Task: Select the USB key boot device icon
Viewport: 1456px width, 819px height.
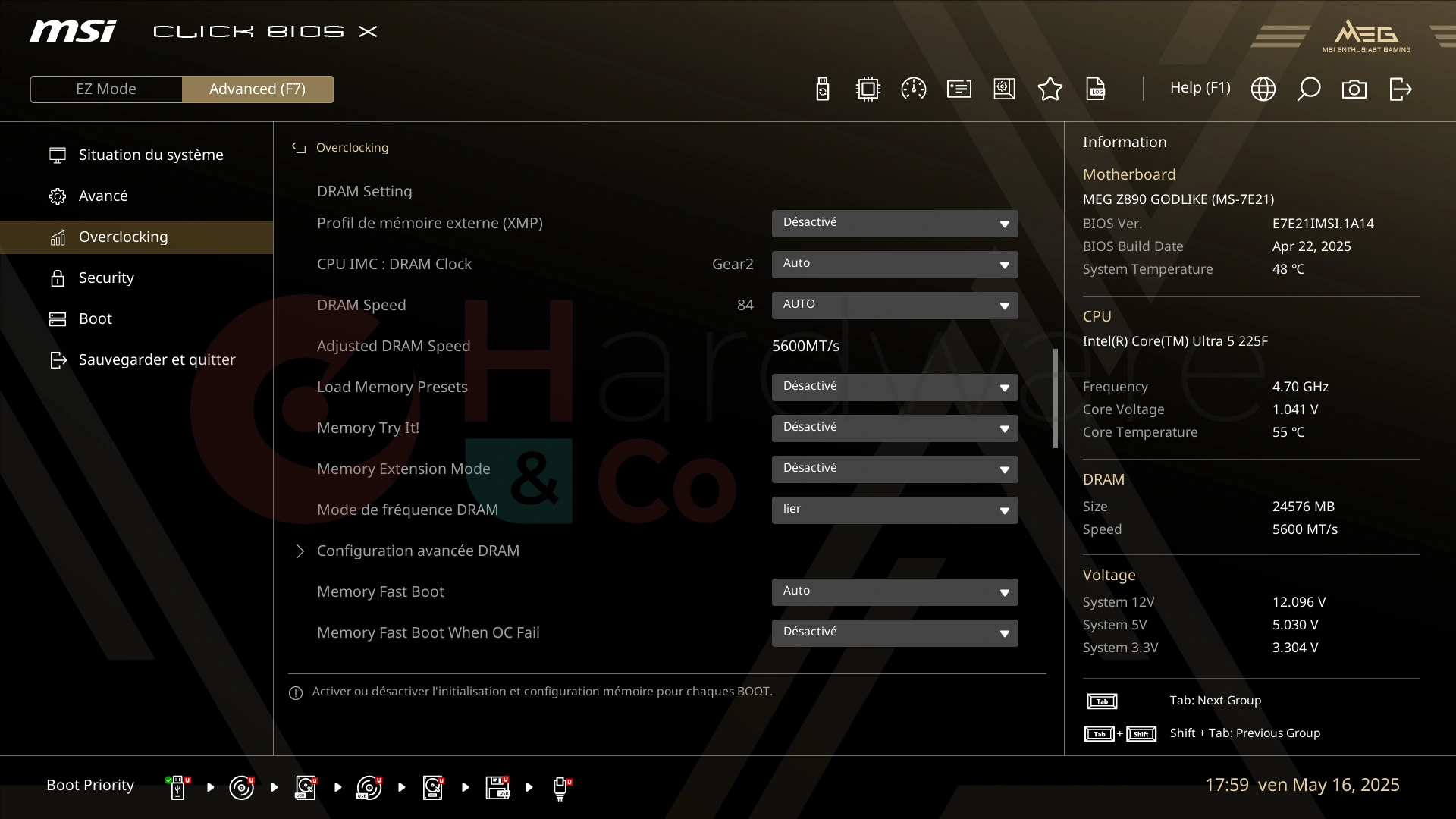Action: click(x=178, y=787)
